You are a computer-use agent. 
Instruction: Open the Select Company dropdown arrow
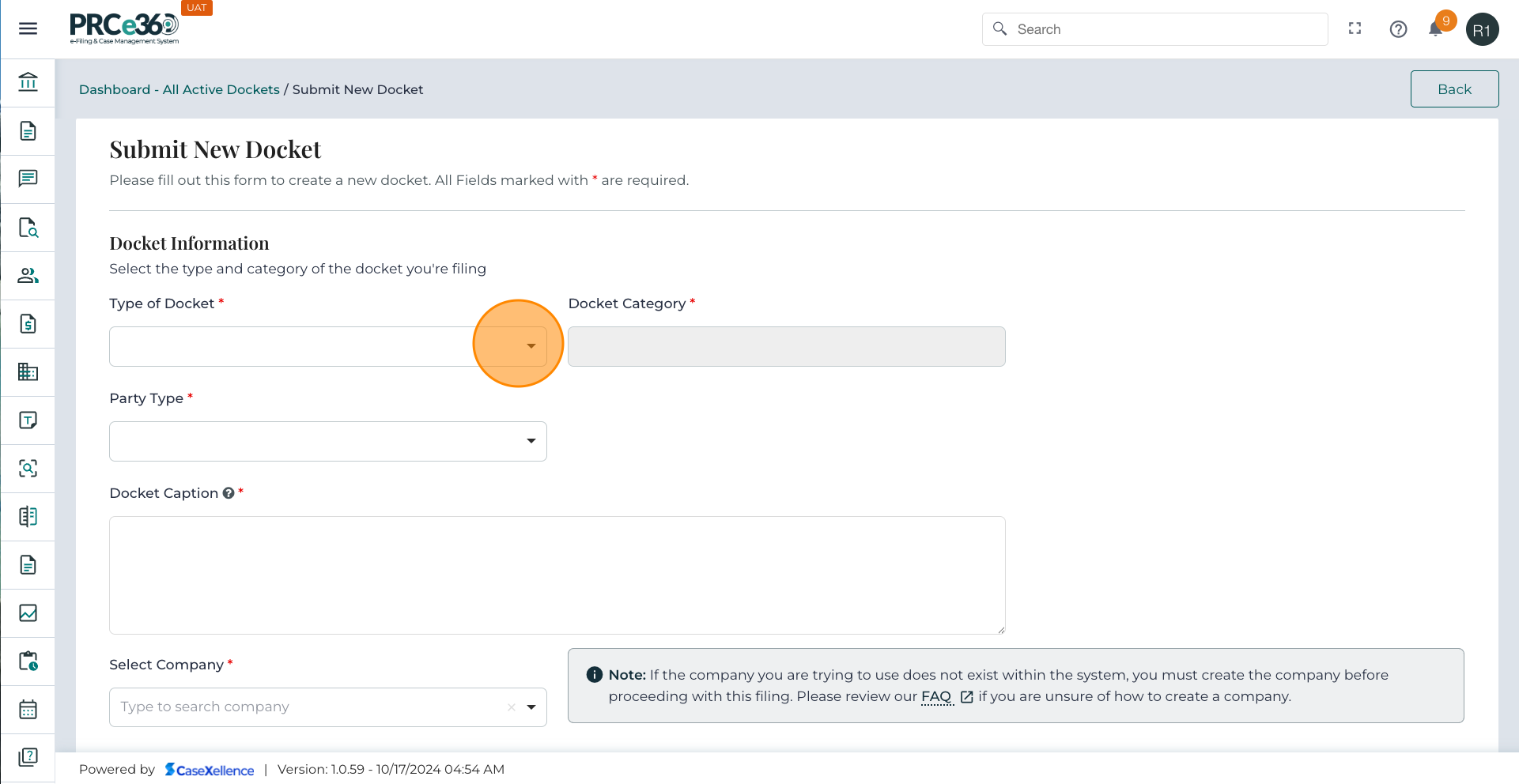point(531,707)
